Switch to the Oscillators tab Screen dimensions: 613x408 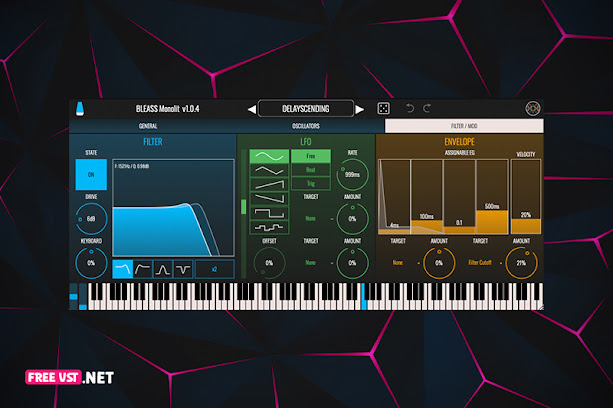(x=306, y=126)
